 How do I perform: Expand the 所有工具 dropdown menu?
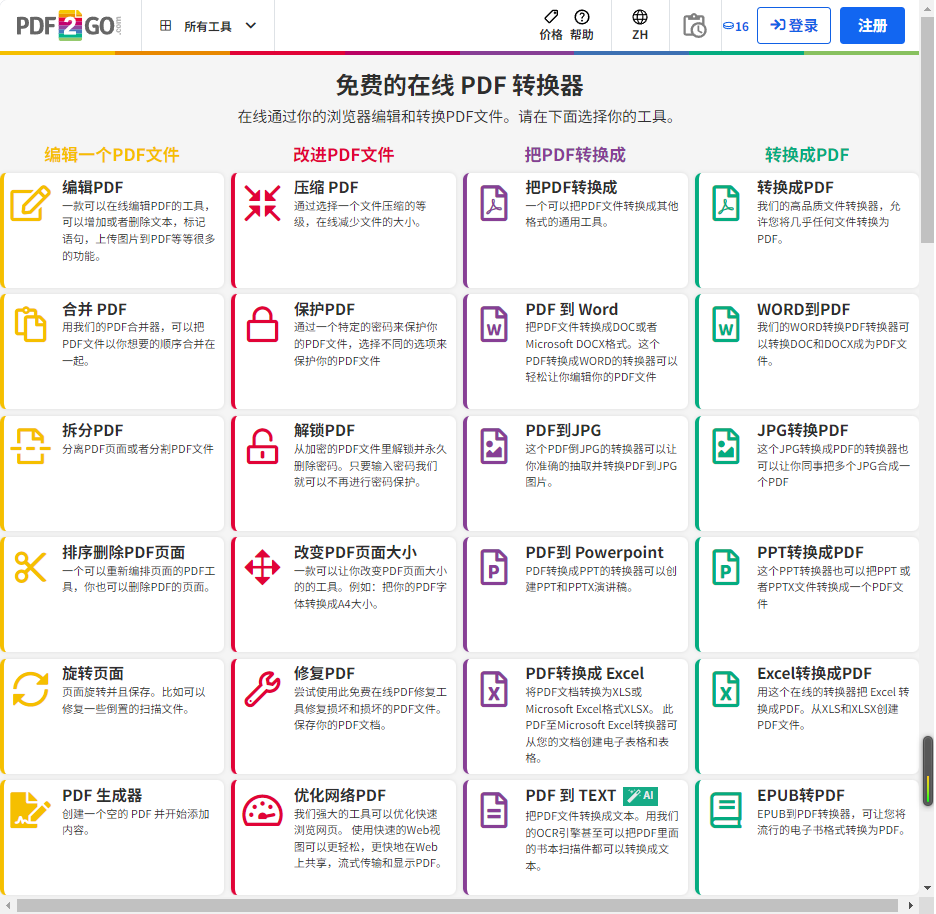pos(208,26)
